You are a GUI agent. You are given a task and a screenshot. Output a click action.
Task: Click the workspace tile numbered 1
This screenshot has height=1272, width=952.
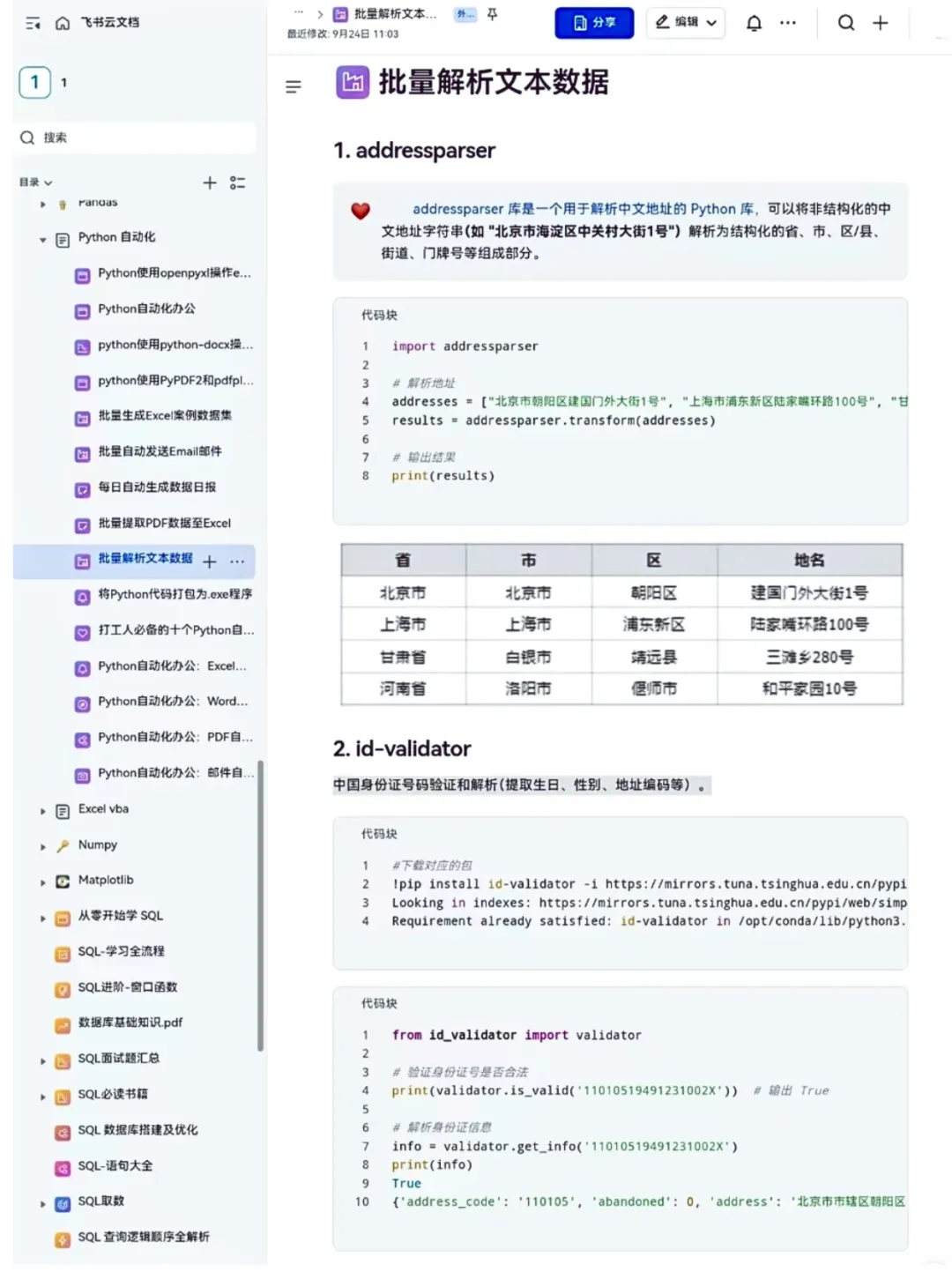tap(34, 82)
